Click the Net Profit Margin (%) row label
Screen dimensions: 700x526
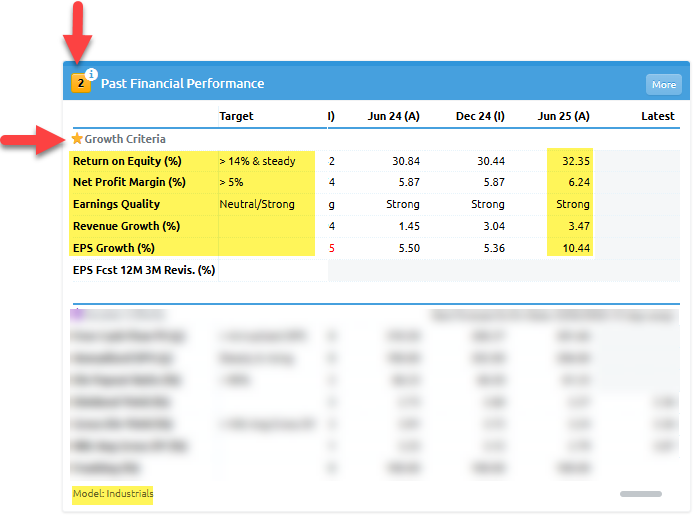pos(129,182)
